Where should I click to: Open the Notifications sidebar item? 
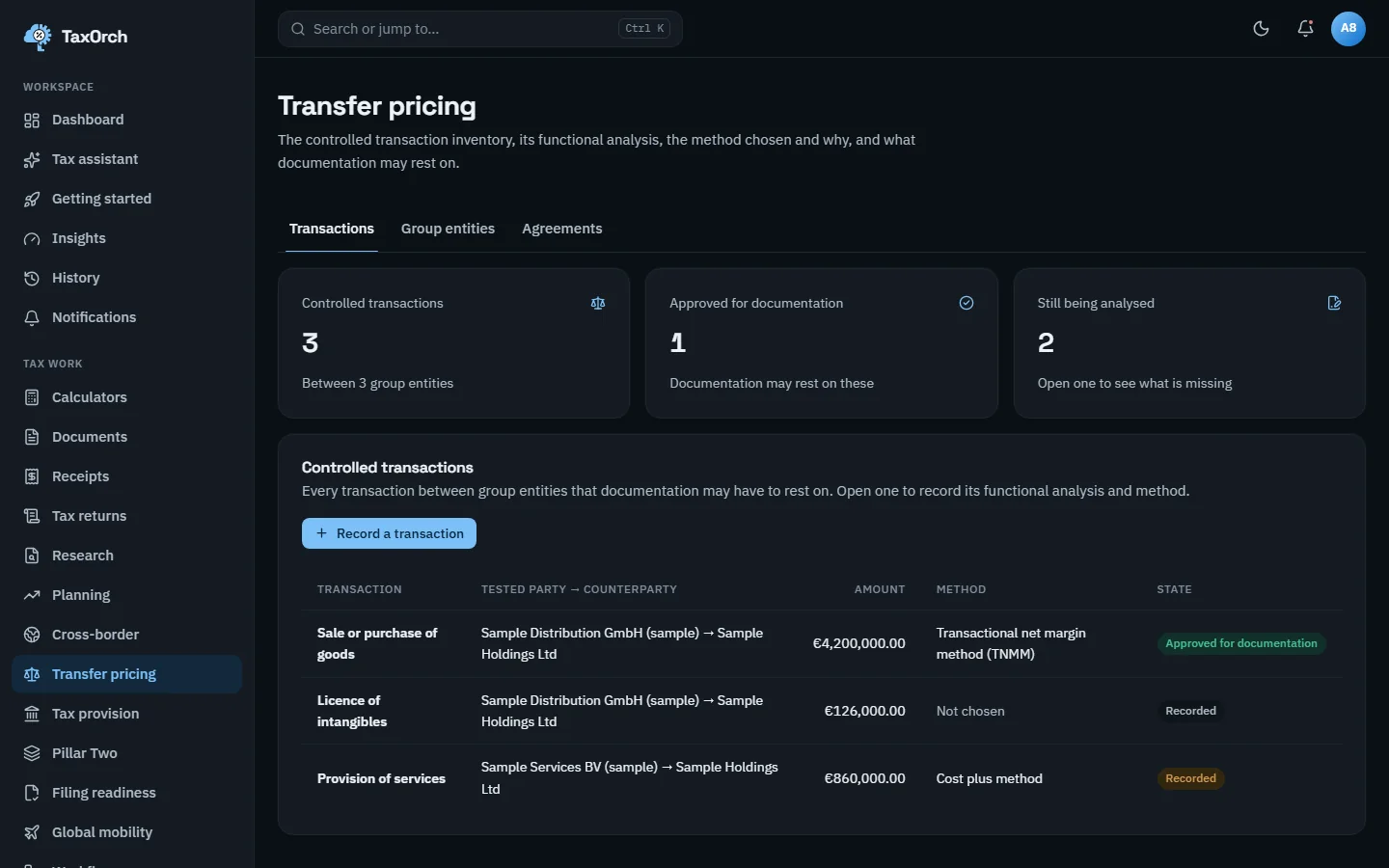[126, 317]
